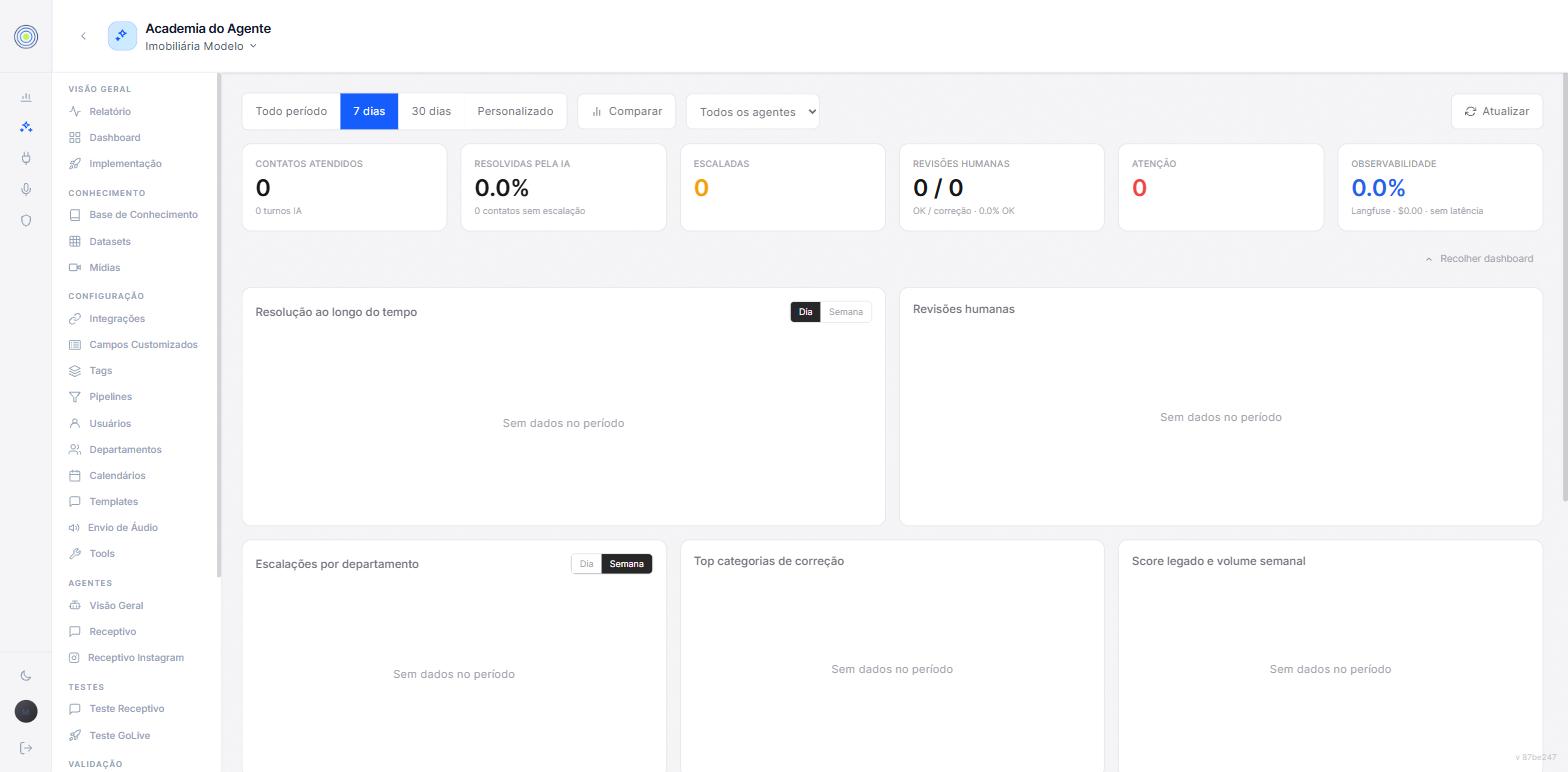Expand the Imobiliária Modelo selector
Screen dimensions: 1568x772
201,46
